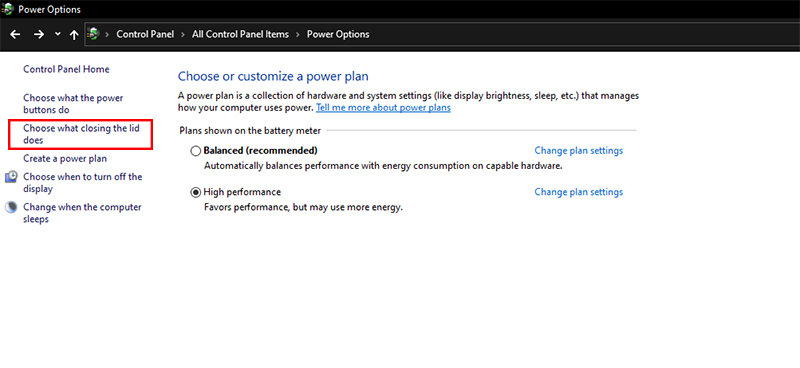Open Tell me more about power plans
Screen dimensions: 800x368
click(383, 108)
